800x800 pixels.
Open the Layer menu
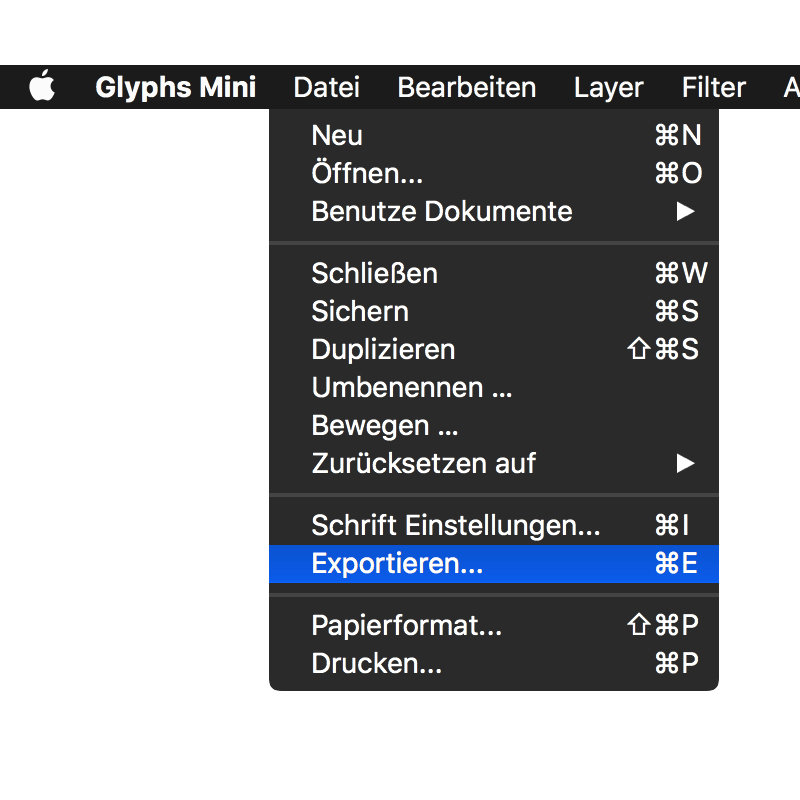click(x=608, y=88)
